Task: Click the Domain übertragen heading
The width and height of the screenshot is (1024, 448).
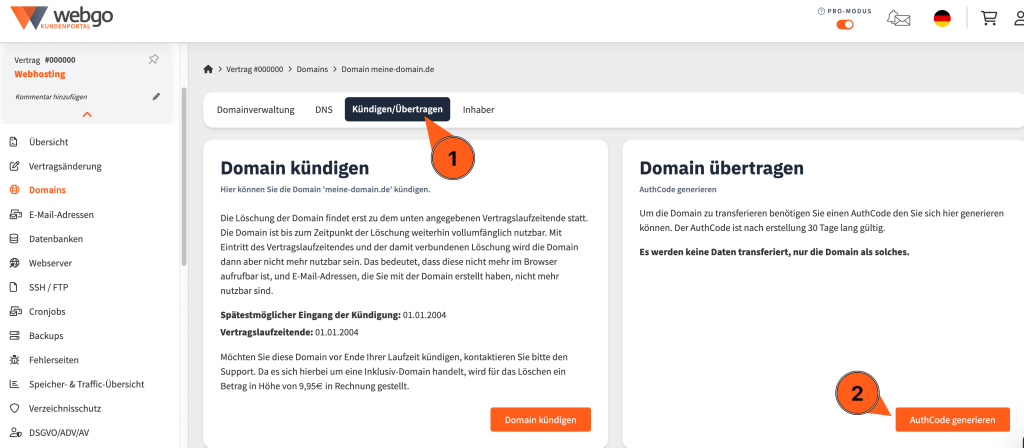Action: pyautogui.click(x=722, y=168)
